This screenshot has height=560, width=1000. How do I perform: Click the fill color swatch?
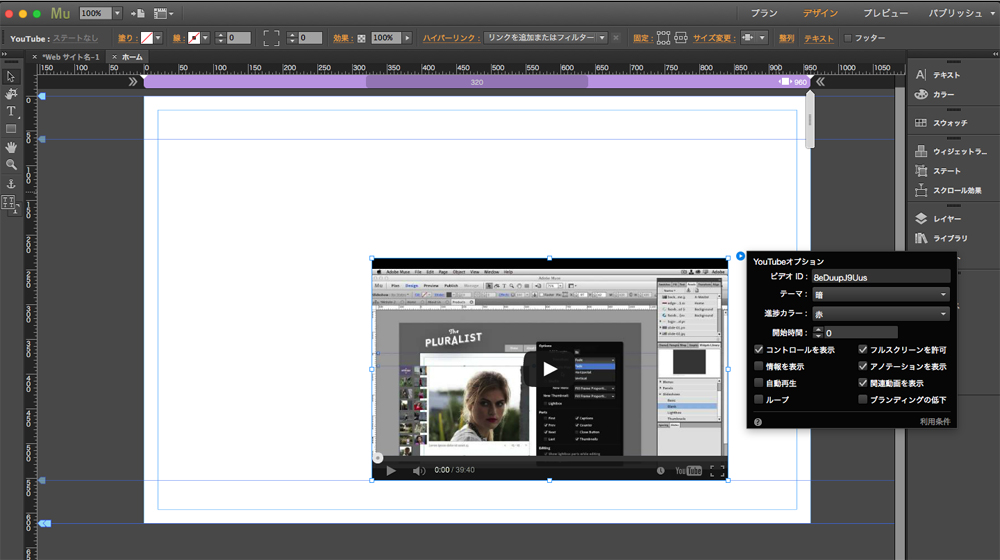pyautogui.click(x=147, y=38)
